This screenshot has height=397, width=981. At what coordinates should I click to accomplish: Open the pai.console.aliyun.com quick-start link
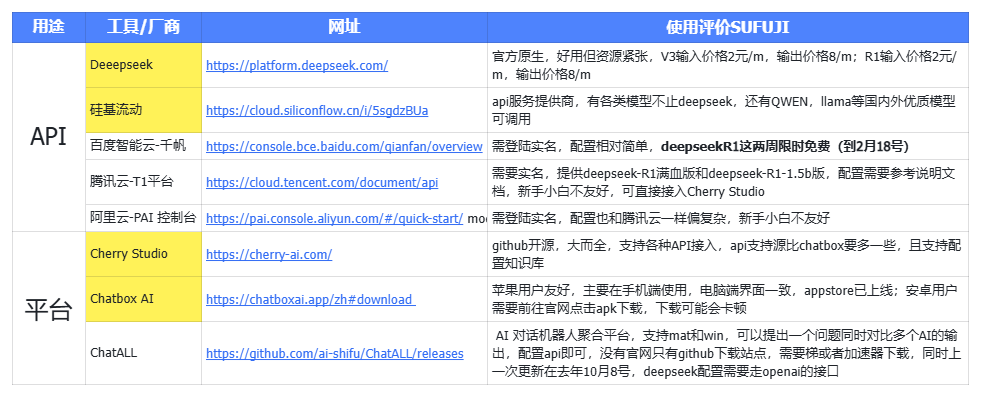pyautogui.click(x=335, y=218)
